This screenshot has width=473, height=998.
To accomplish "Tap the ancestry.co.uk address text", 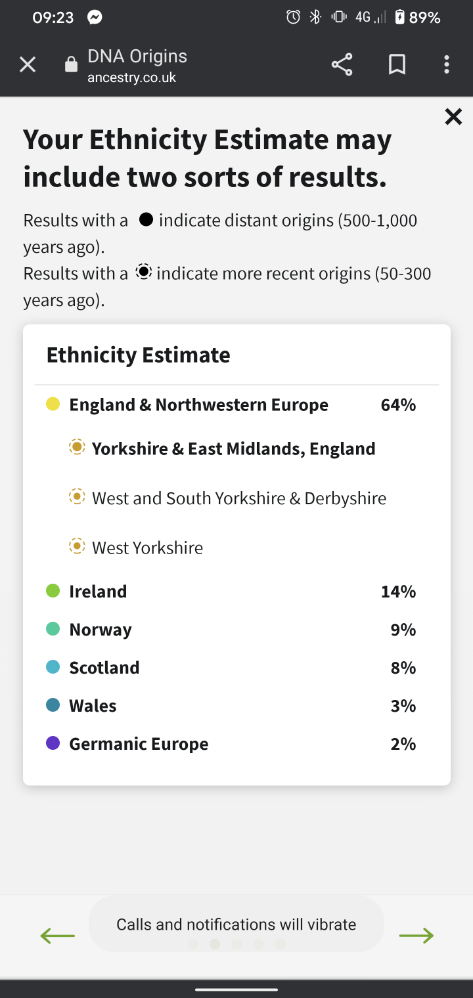I will (132, 78).
